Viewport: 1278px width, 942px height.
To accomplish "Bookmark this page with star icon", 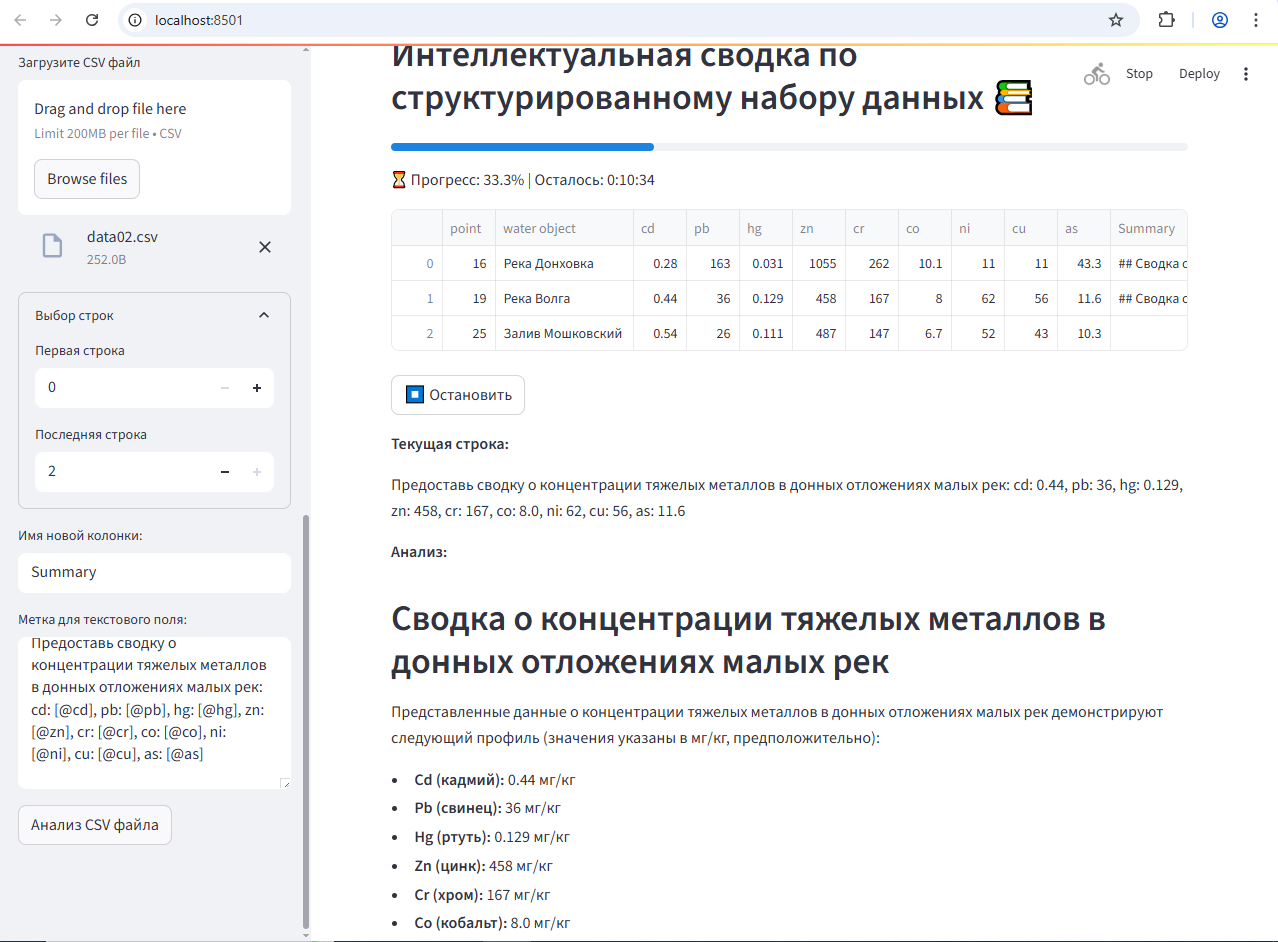I will click(1116, 20).
